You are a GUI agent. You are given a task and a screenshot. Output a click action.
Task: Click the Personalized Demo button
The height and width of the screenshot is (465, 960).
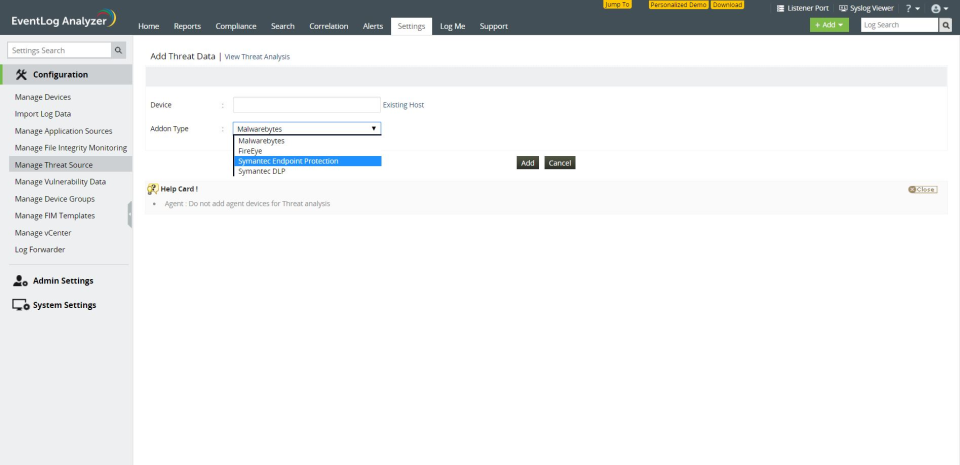point(678,4)
